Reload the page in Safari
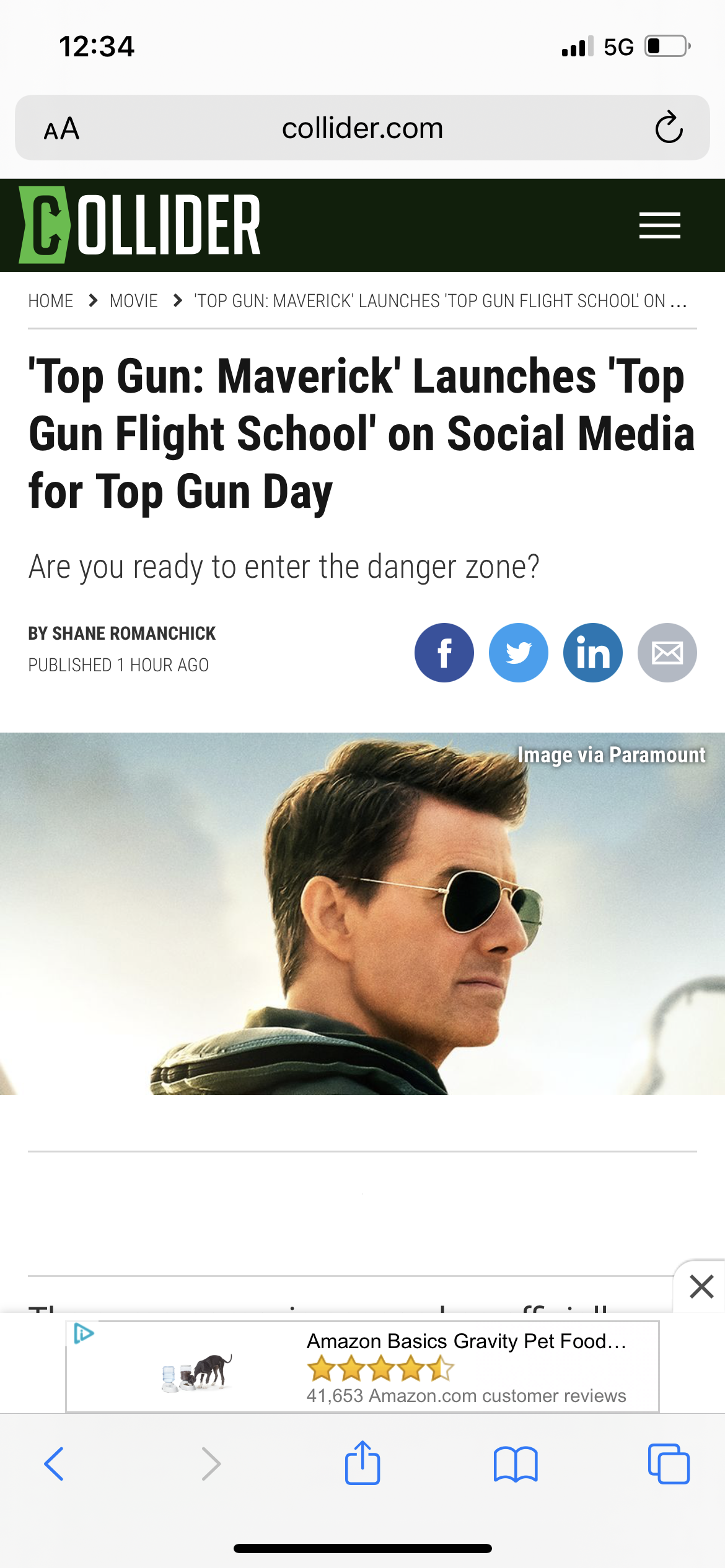Screen dimensions: 725x1568 click(x=669, y=128)
